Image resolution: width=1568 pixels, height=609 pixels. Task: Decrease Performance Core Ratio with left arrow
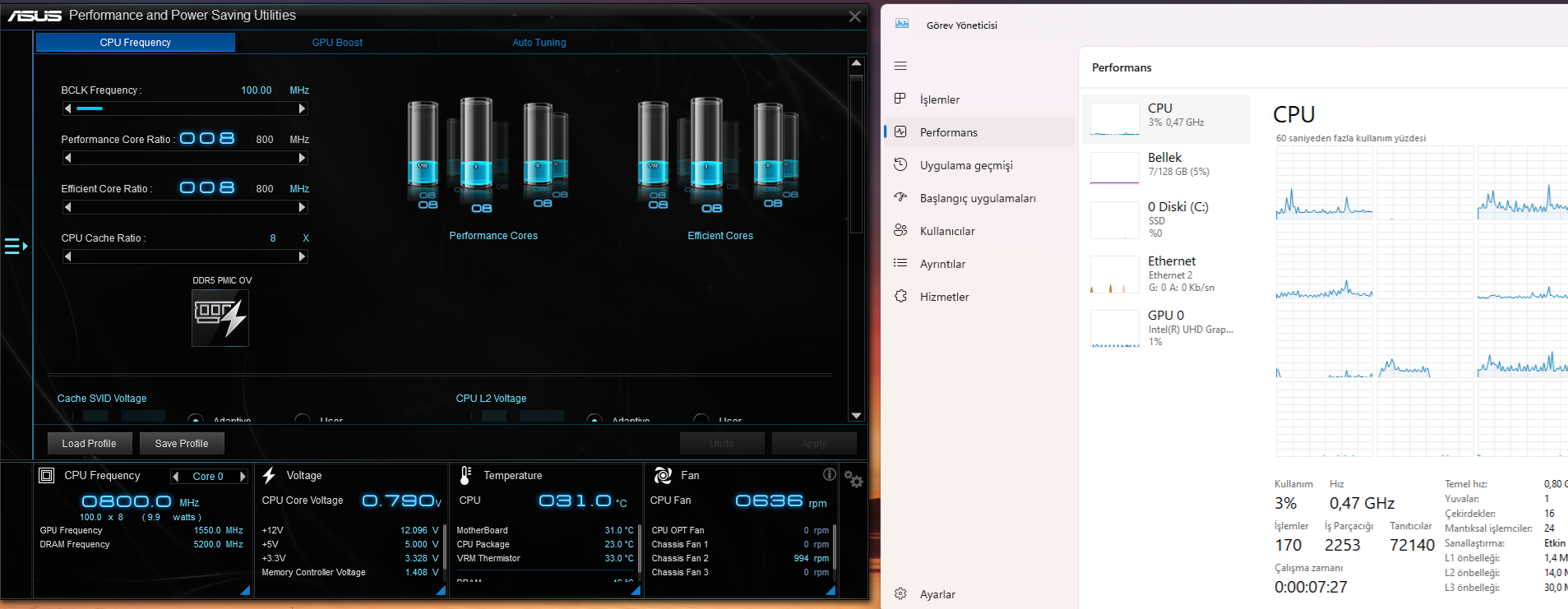67,158
